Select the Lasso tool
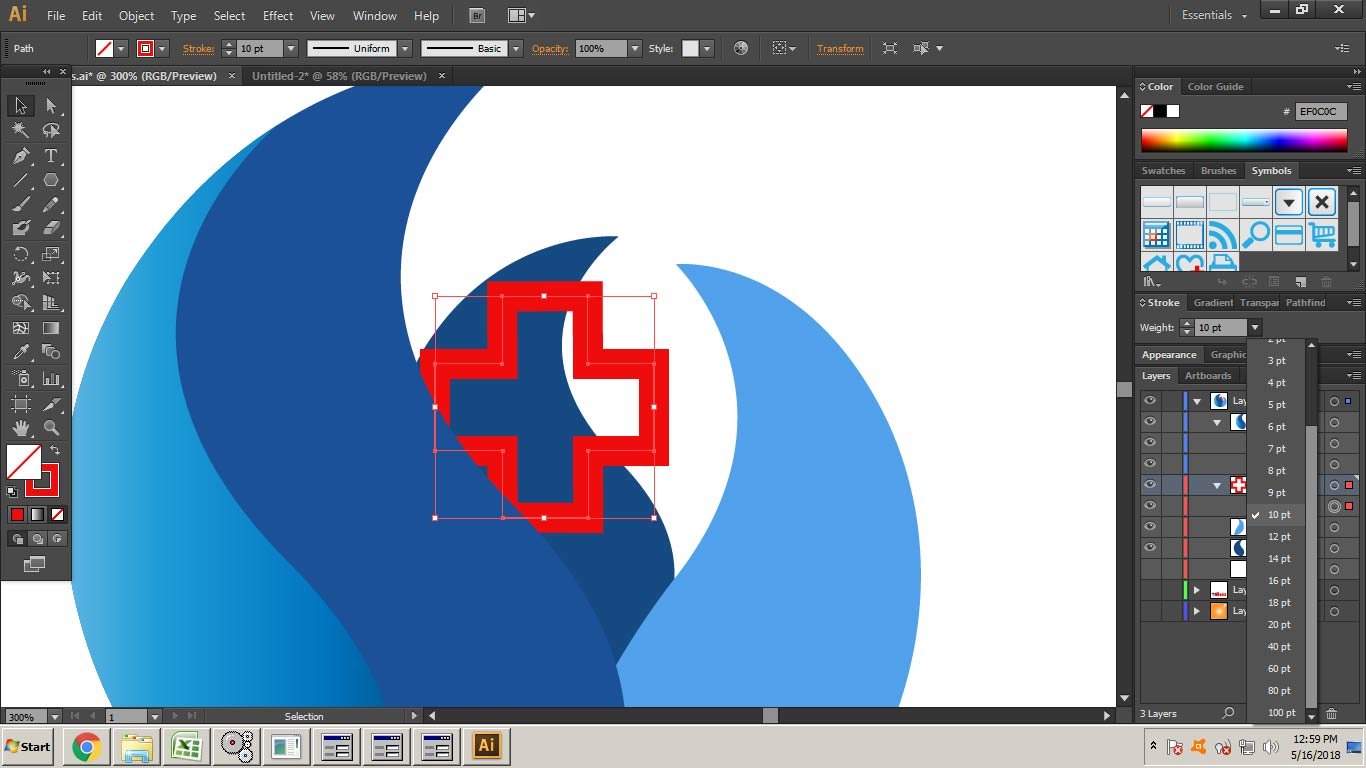 [51, 131]
